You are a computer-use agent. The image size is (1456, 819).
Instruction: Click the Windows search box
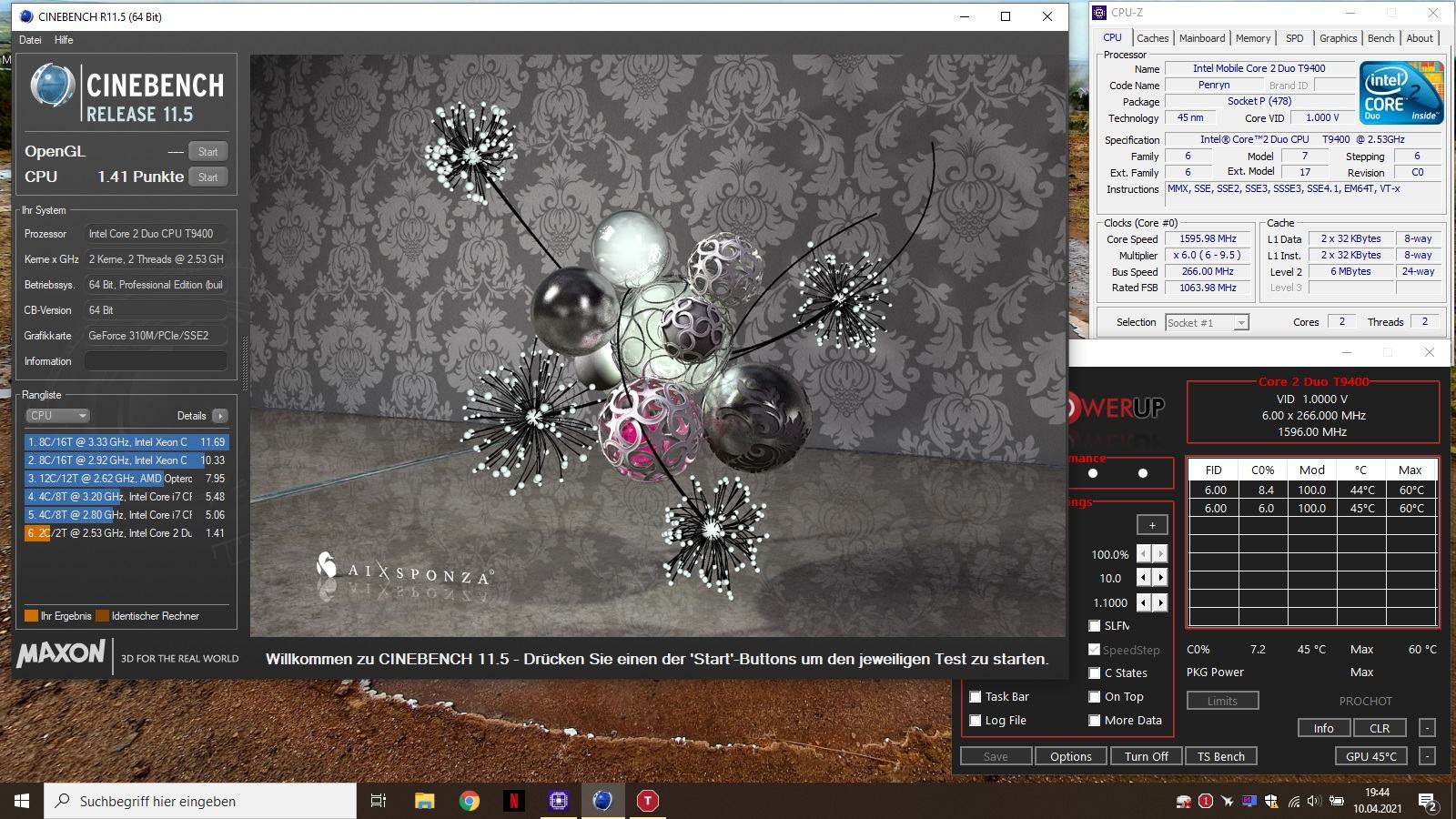pyautogui.click(x=200, y=801)
